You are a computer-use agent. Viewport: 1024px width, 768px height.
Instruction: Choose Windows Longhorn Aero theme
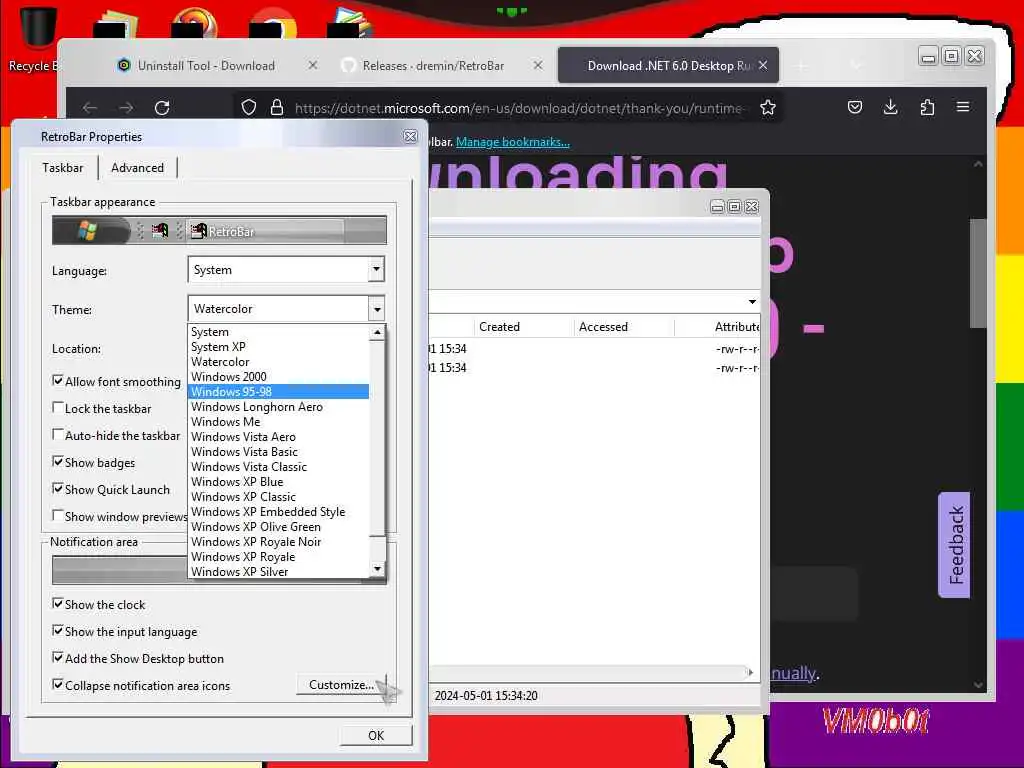tap(278, 407)
